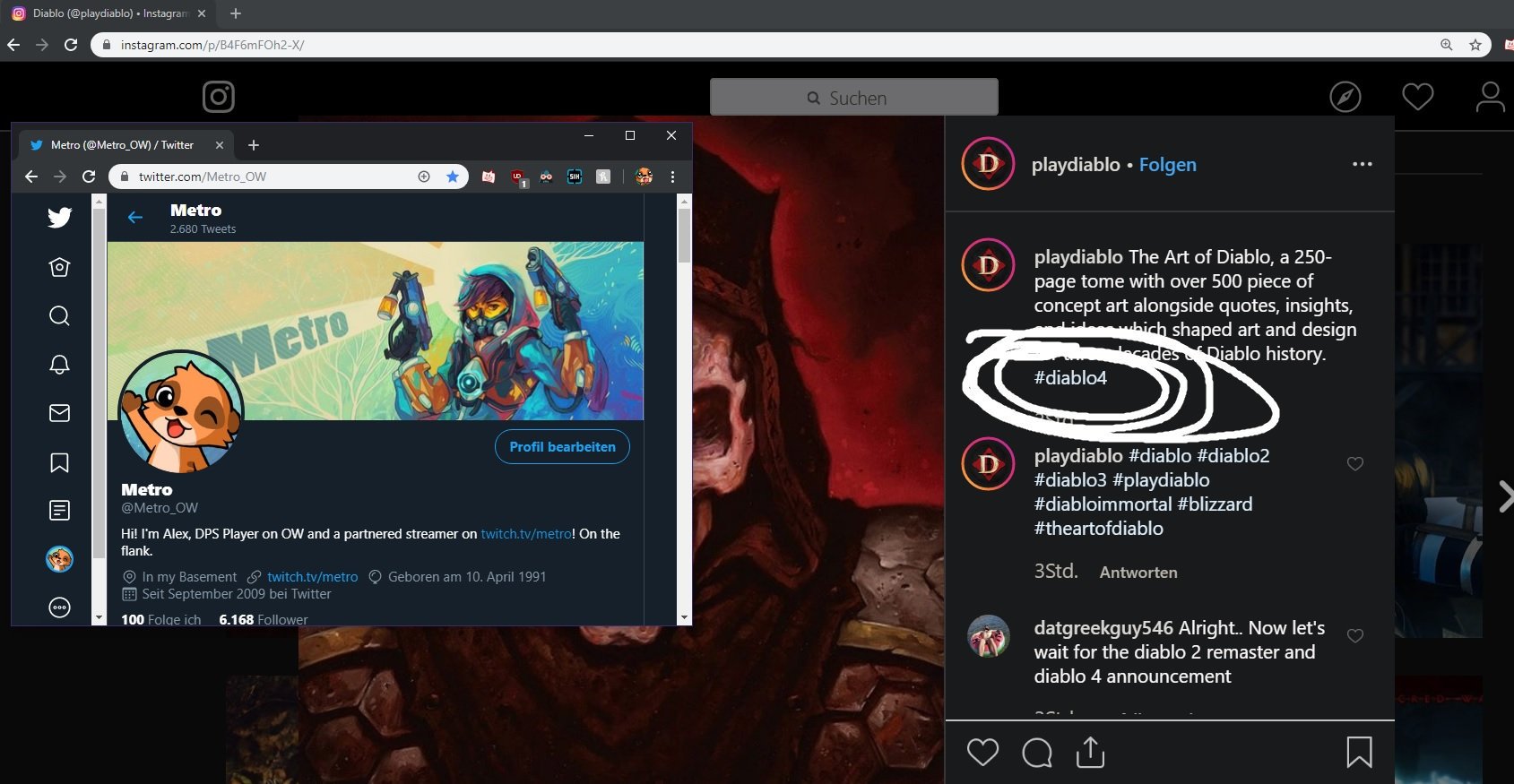This screenshot has width=1514, height=784.
Task: Click the Instagram address bar URL
Action: 212,45
